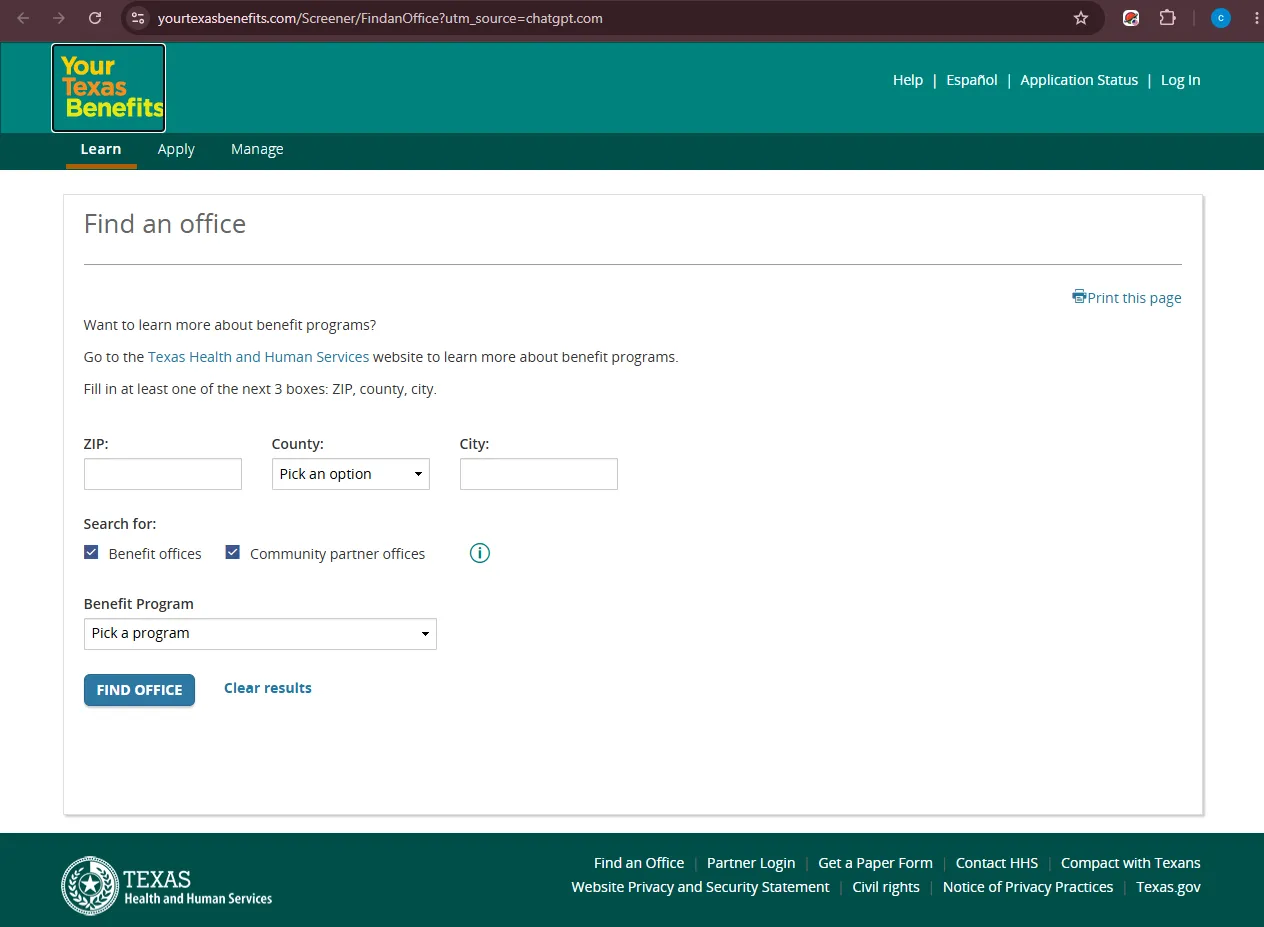
Task: Click the Your Texas Benefits logo
Action: tap(108, 88)
